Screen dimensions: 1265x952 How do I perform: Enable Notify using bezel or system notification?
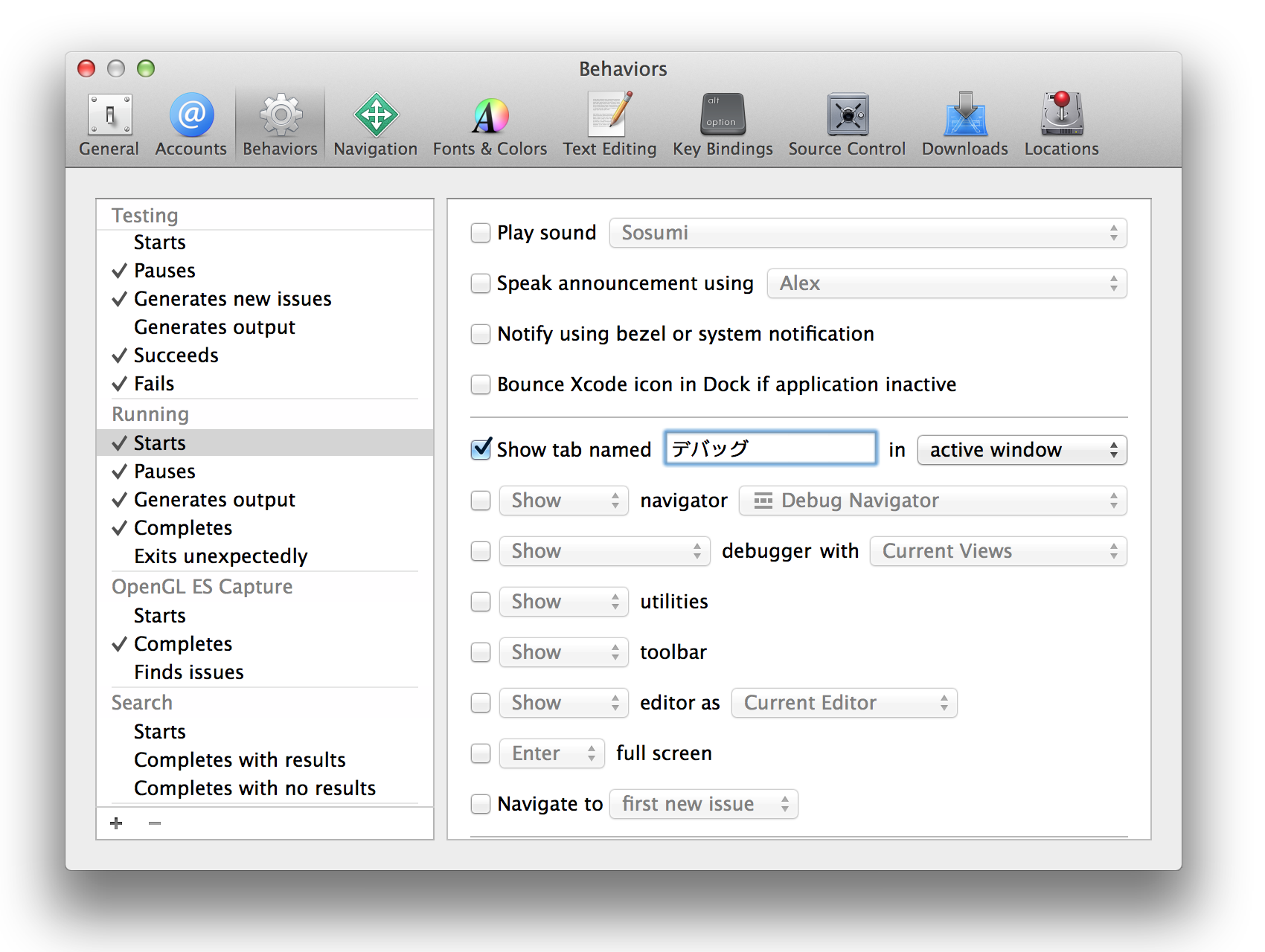pyautogui.click(x=481, y=334)
